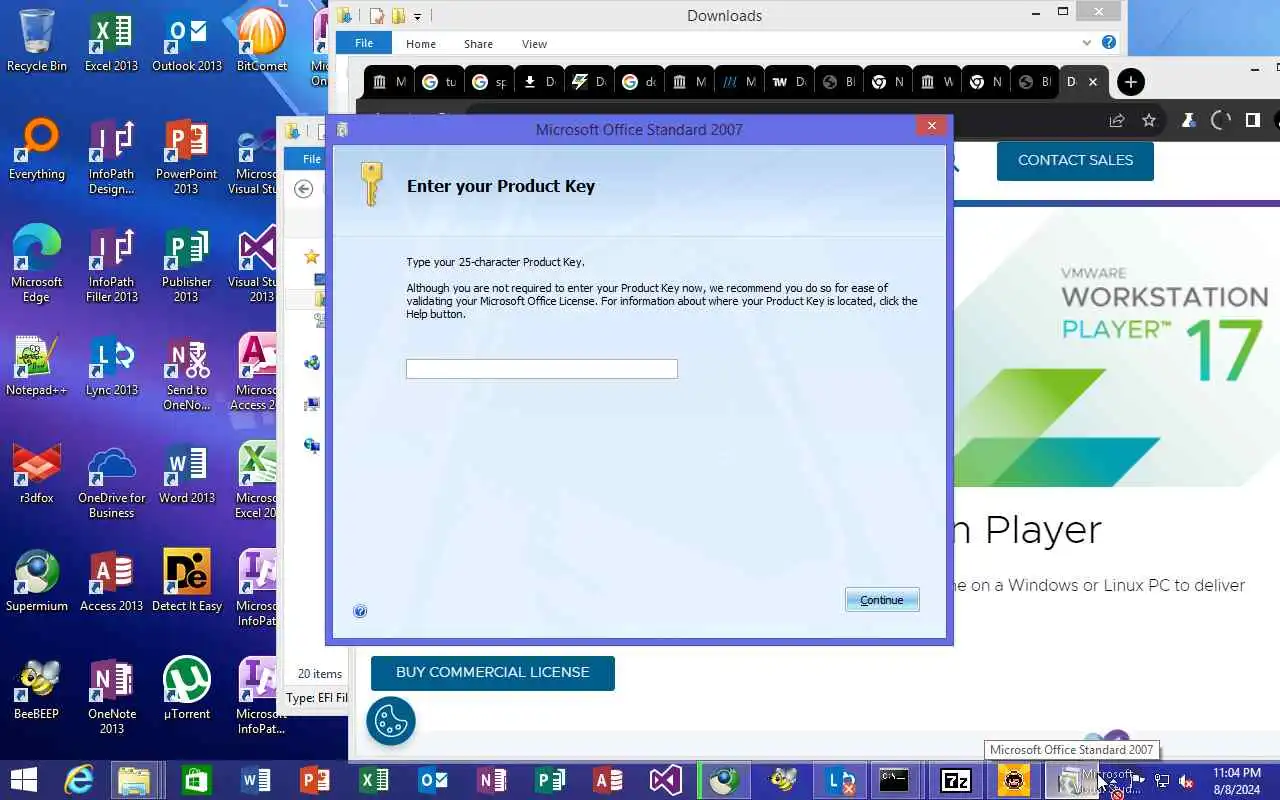The height and width of the screenshot is (800, 1280).
Task: Select the Notepad++ desktop icon
Action: click(36, 364)
